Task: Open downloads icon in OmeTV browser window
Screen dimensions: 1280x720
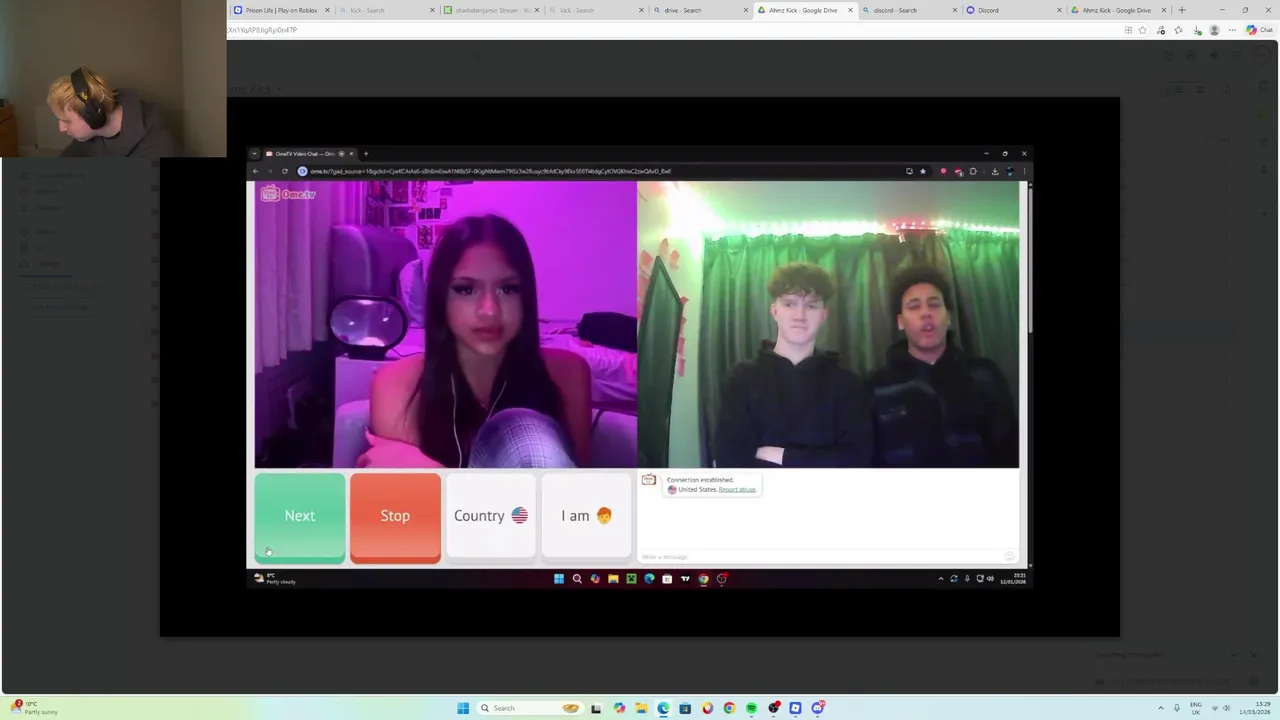Action: (995, 171)
